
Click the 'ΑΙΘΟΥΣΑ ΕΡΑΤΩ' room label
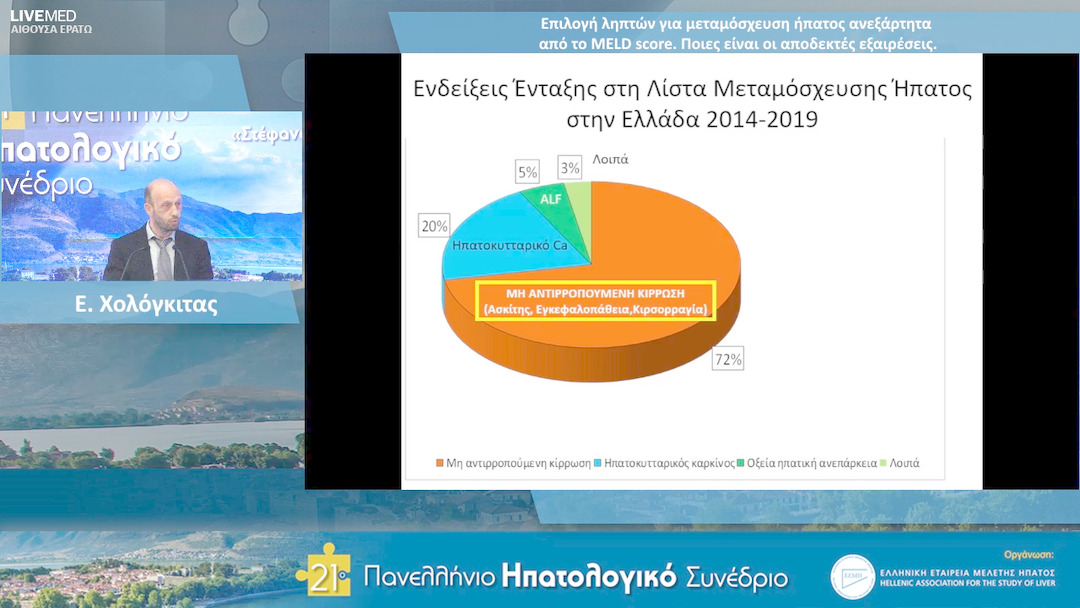(x=52, y=30)
